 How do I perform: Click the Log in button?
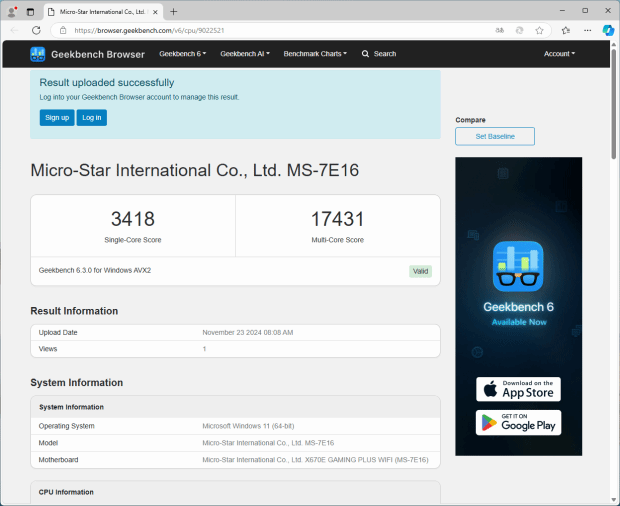[92, 117]
